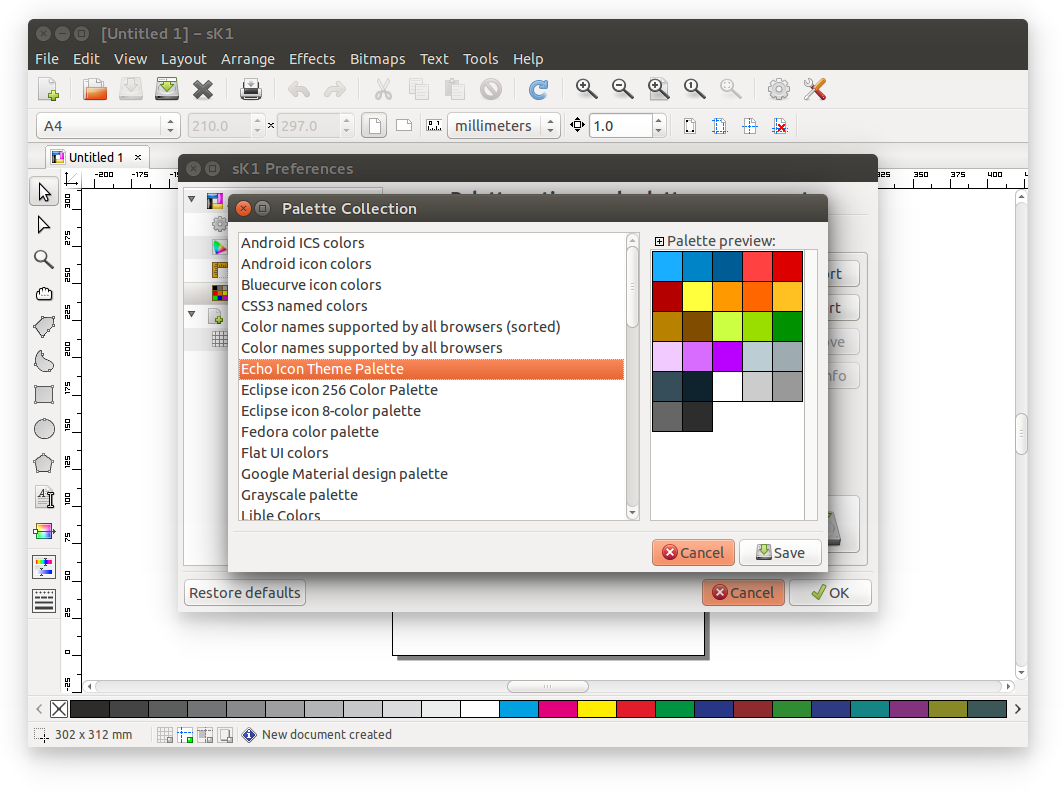
Task: Select Google Material design palette entry
Action: (x=432, y=474)
